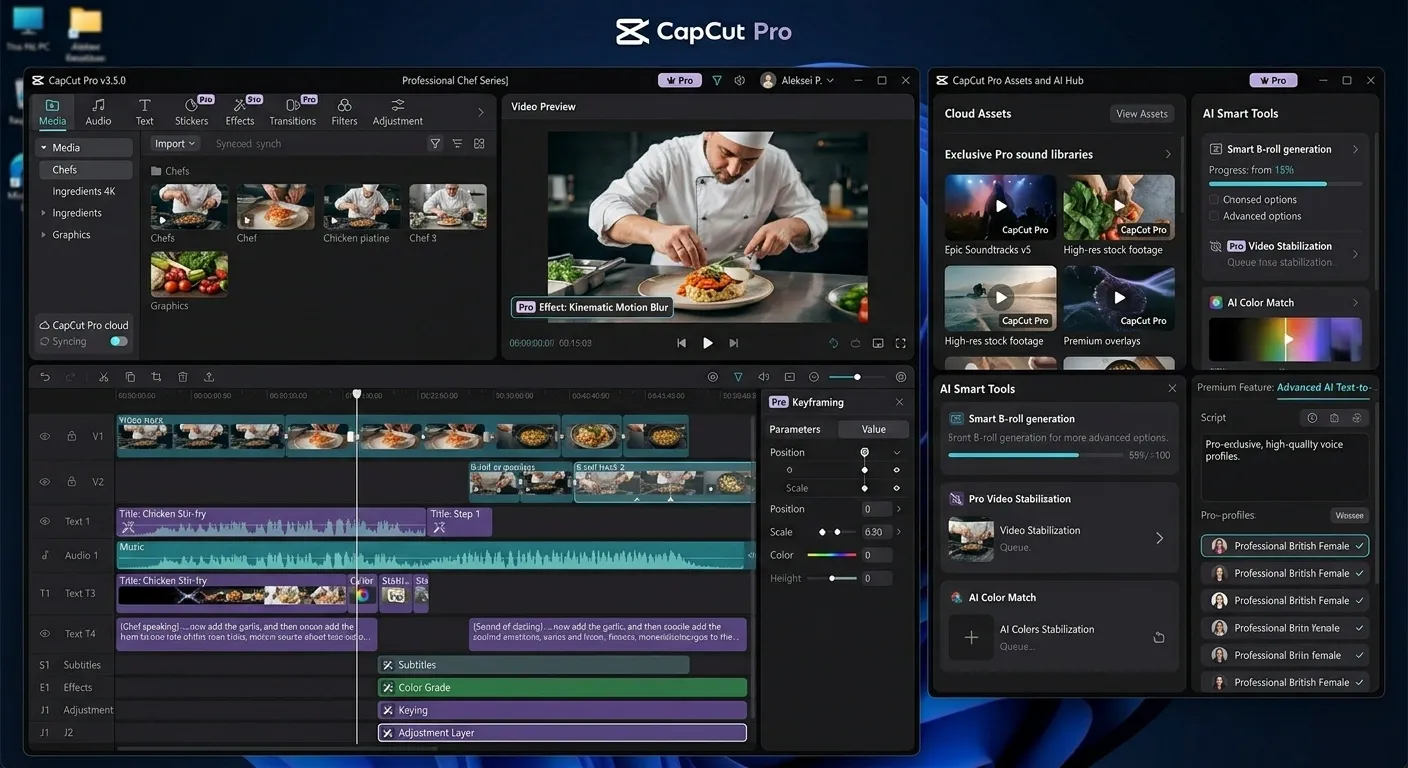Screen dimensions: 1408x768
Task: Click the speaker icon in the CapCut title bar
Action: pyautogui.click(x=740, y=80)
